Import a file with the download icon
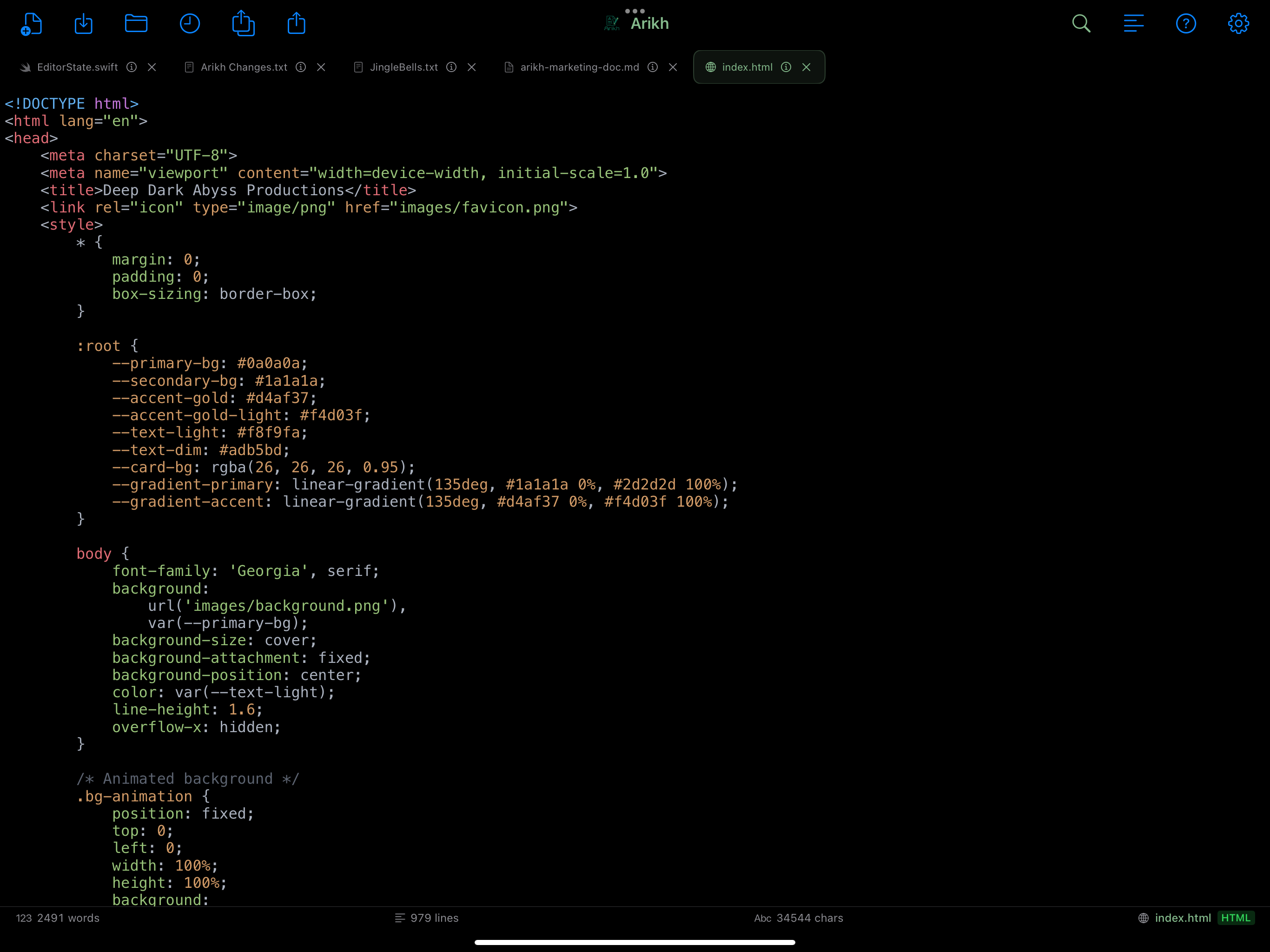1270x952 pixels. (83, 24)
